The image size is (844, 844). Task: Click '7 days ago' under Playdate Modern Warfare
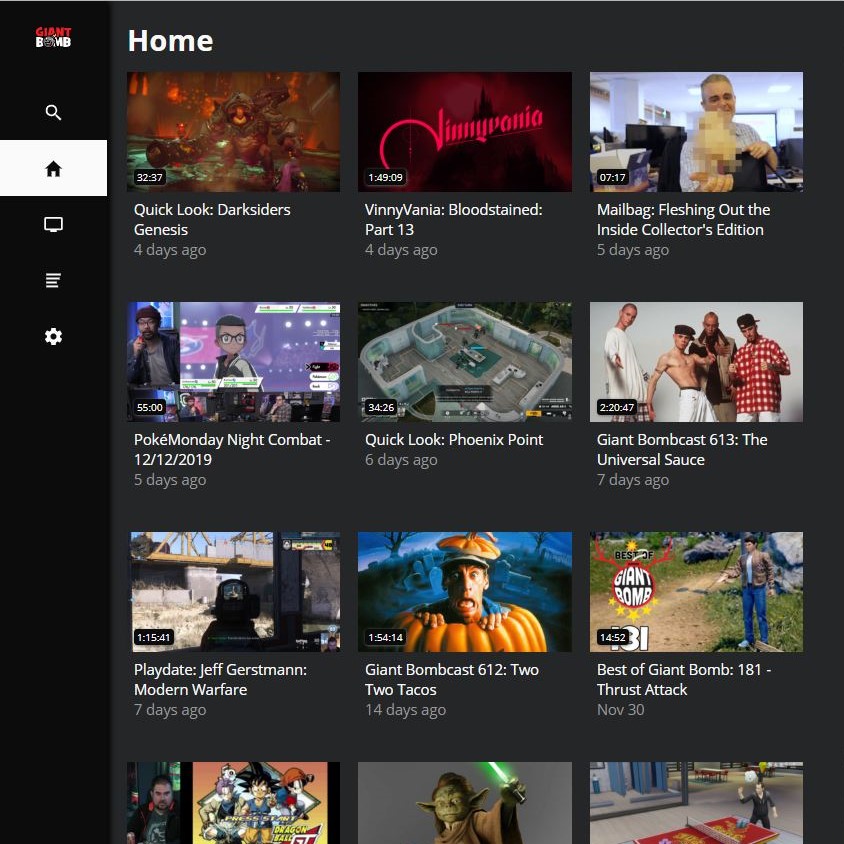(x=170, y=709)
